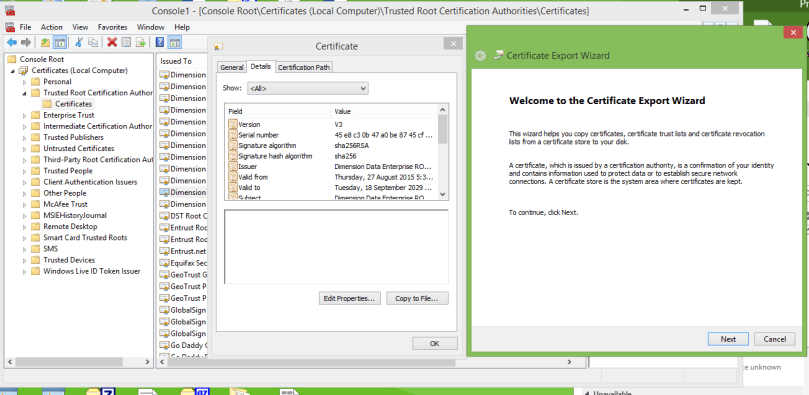Open the Favorites menu
809x395 pixels.
pos(112,27)
